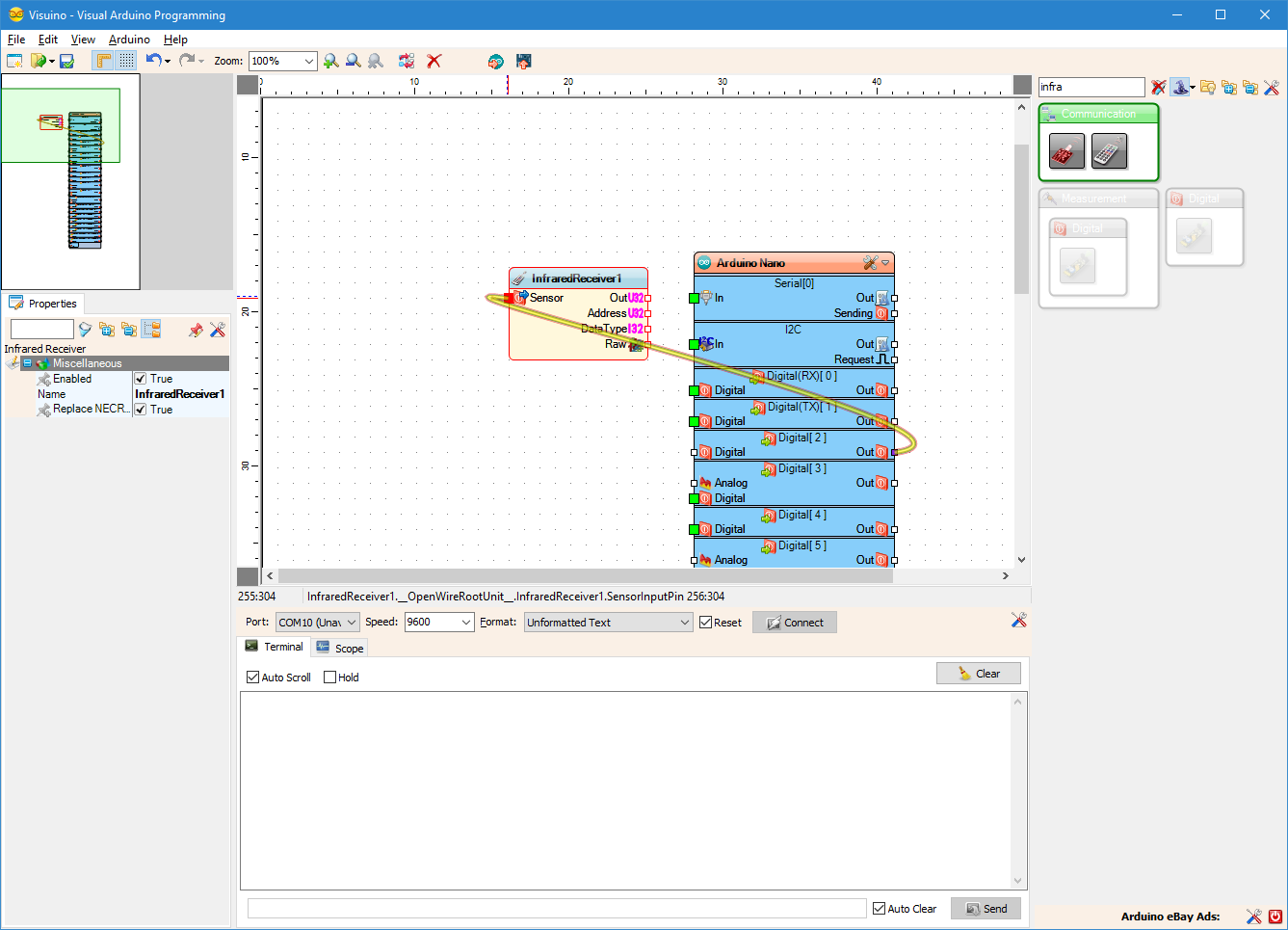Click the wizard hat filter icon
This screenshot has height=930, width=1288.
1179,87
